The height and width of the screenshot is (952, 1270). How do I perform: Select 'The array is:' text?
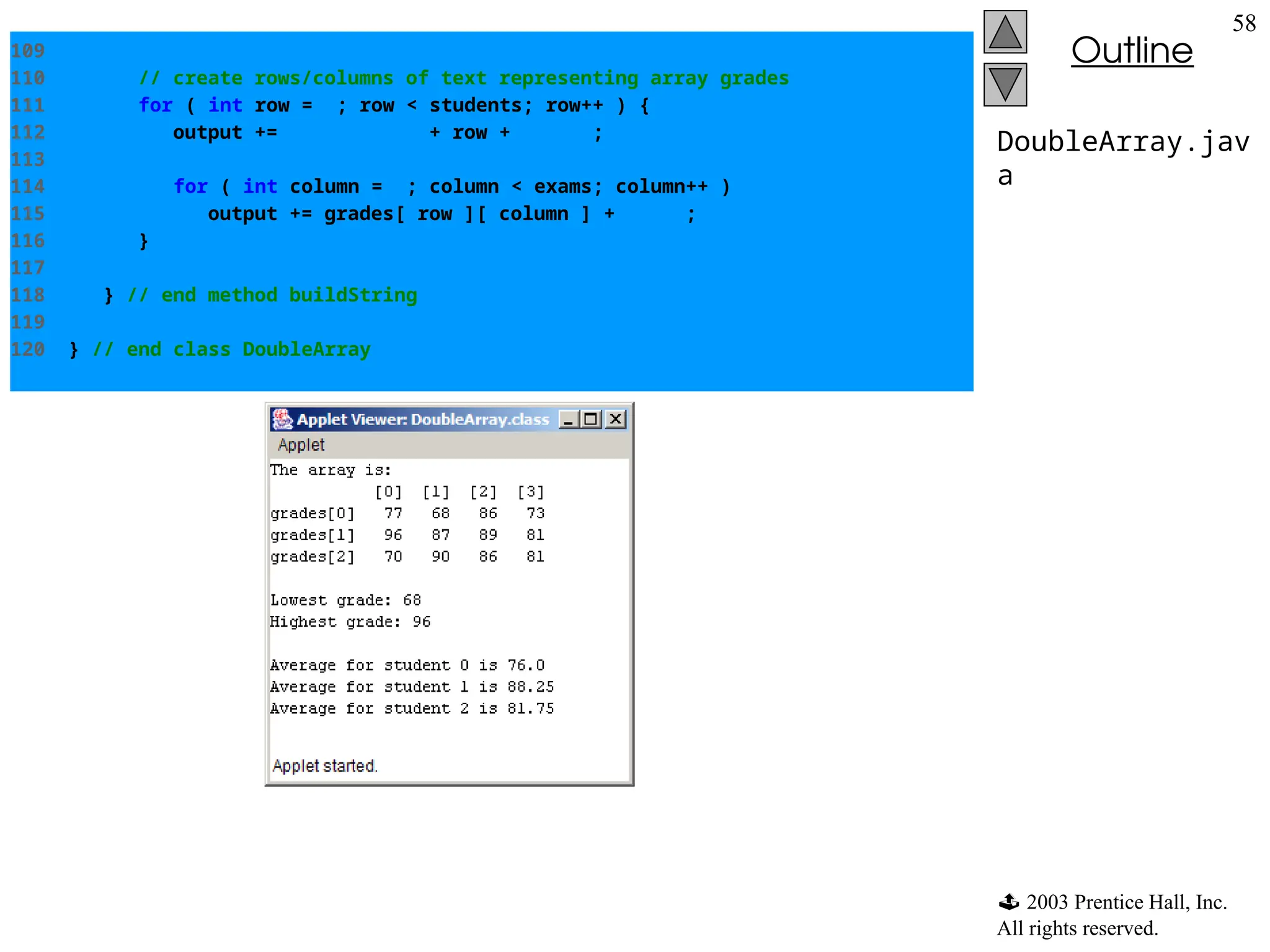pos(331,470)
